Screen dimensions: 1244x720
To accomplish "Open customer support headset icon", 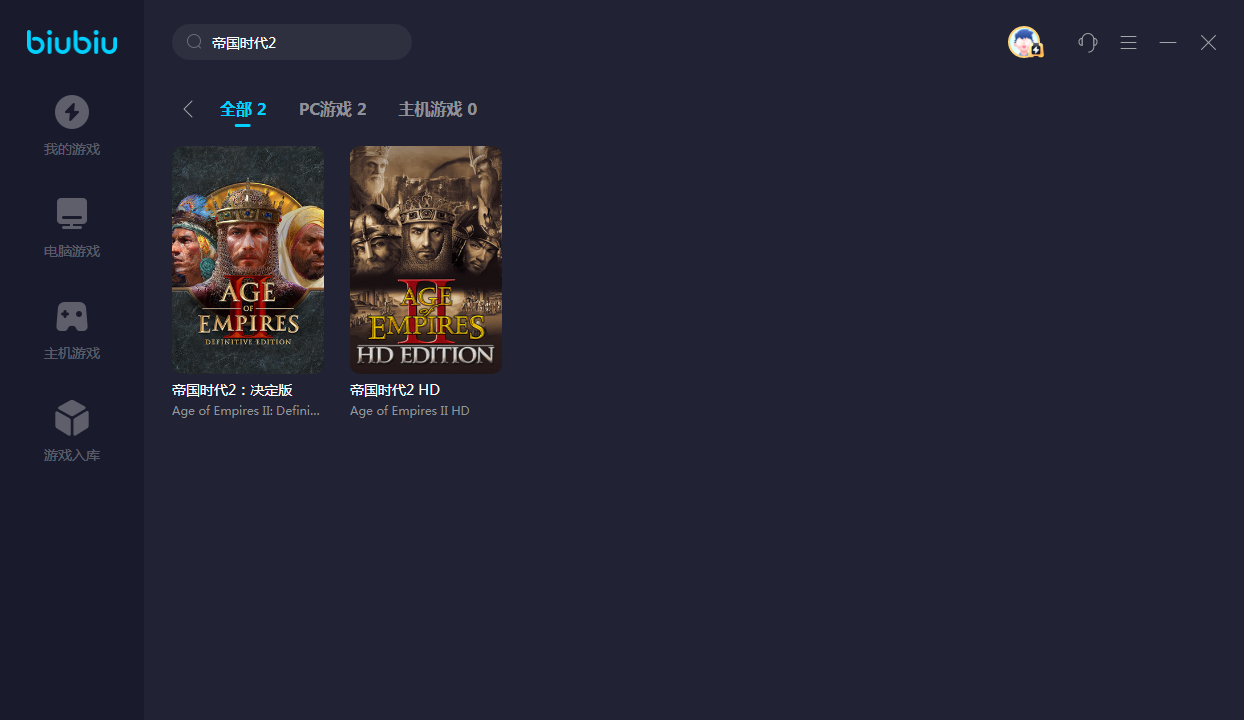I will coord(1088,42).
